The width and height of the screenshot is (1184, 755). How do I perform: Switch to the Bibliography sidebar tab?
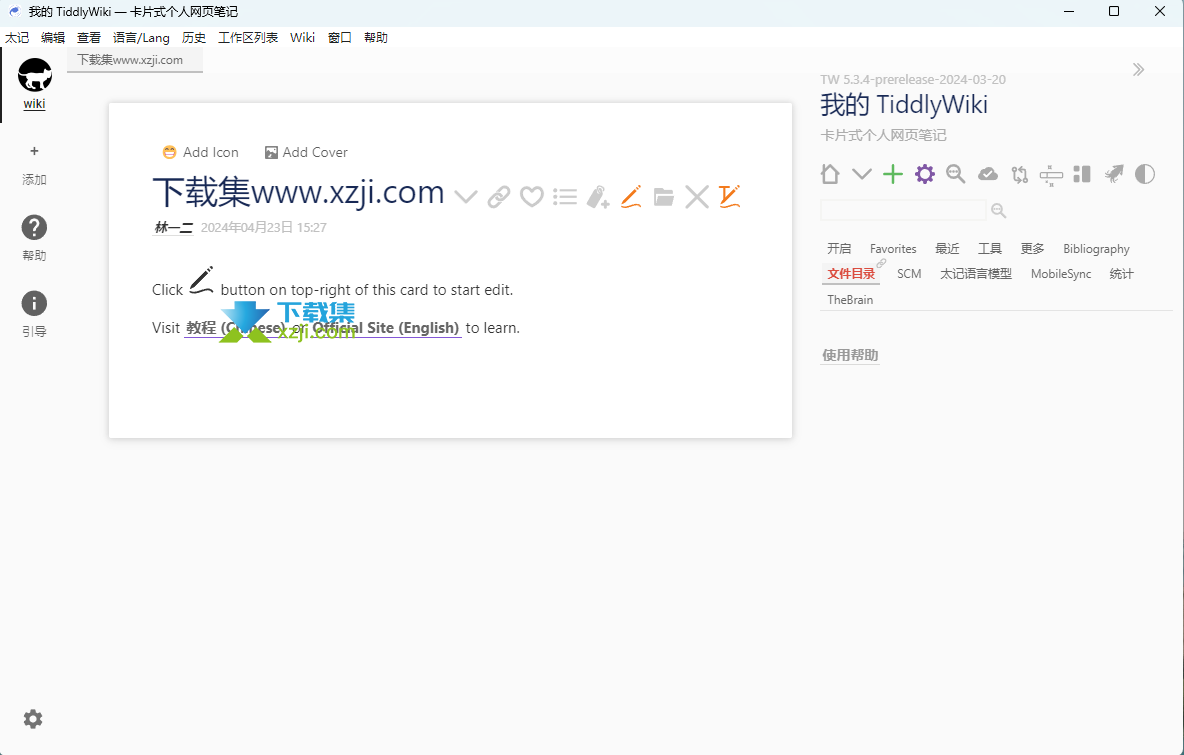tap(1096, 249)
